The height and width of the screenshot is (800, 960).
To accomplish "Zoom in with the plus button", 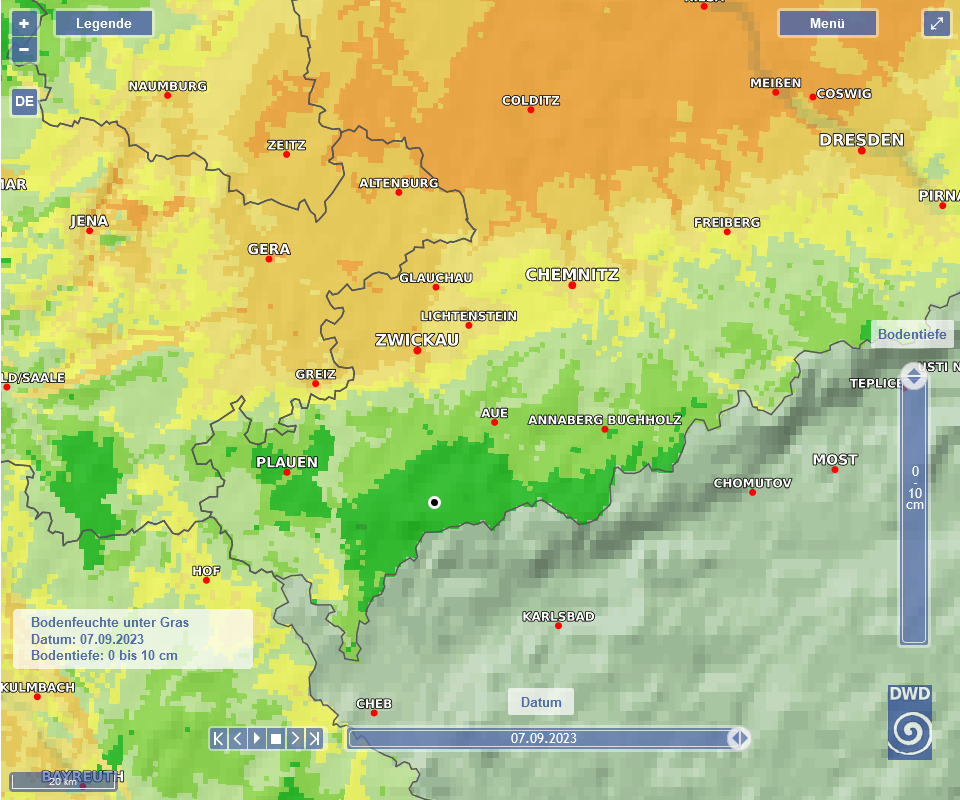I will pos(24,22).
